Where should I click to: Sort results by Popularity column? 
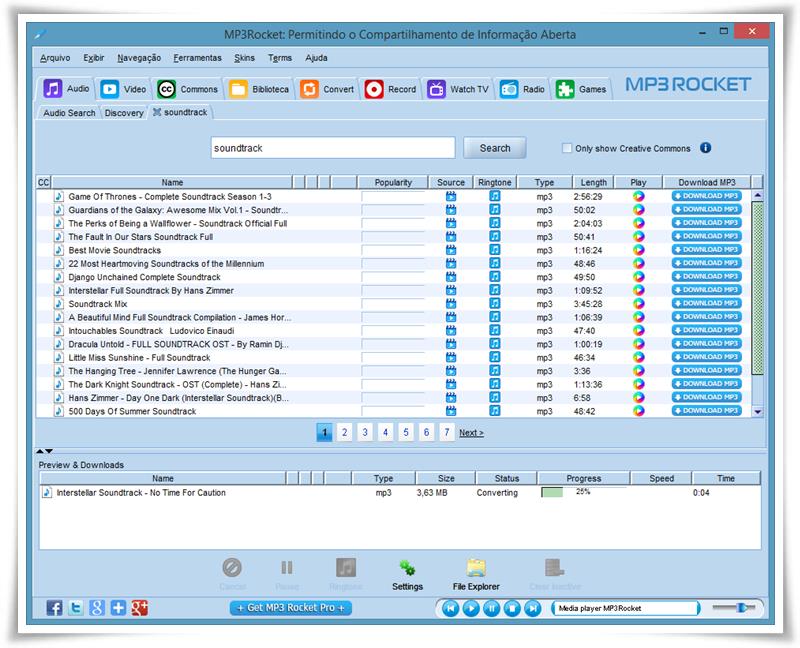click(x=393, y=182)
